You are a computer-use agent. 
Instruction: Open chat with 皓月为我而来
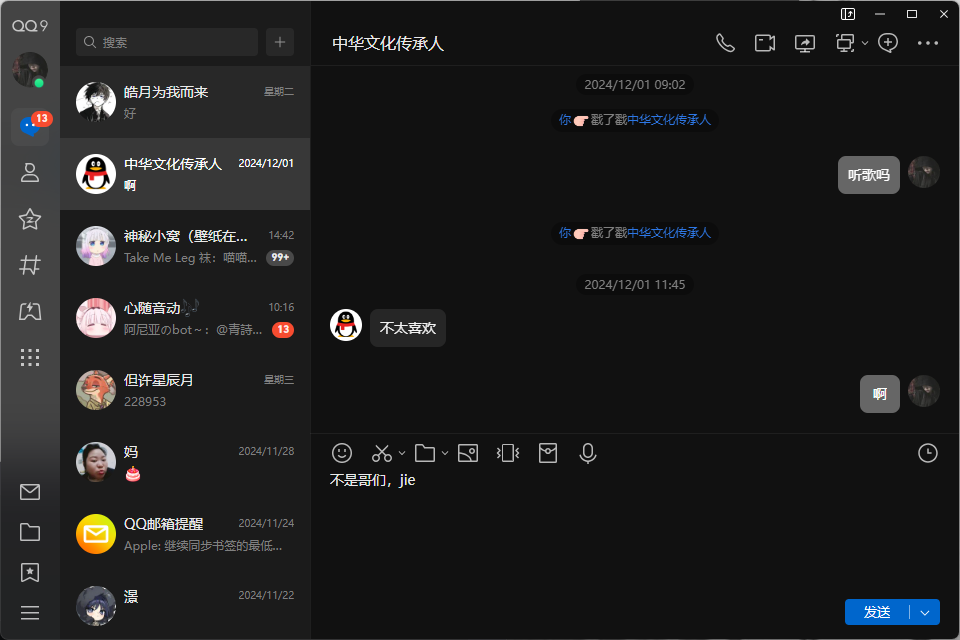[185, 102]
